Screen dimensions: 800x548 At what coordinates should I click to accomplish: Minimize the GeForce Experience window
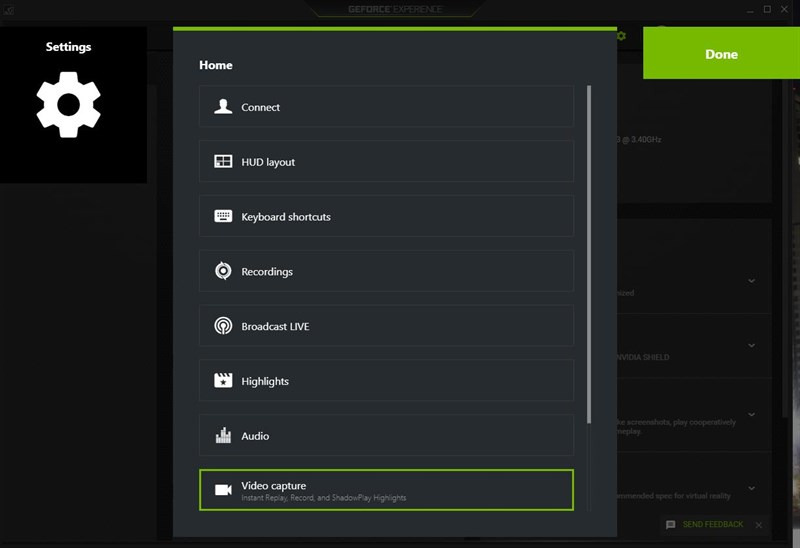coord(749,10)
